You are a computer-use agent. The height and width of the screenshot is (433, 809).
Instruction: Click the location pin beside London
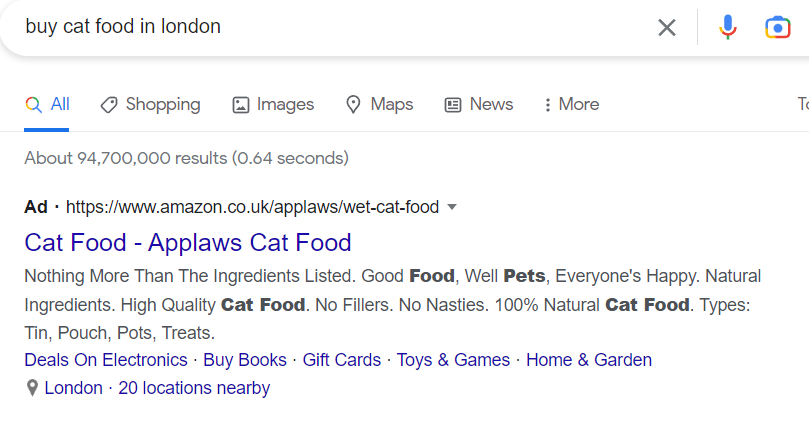pyautogui.click(x=32, y=388)
